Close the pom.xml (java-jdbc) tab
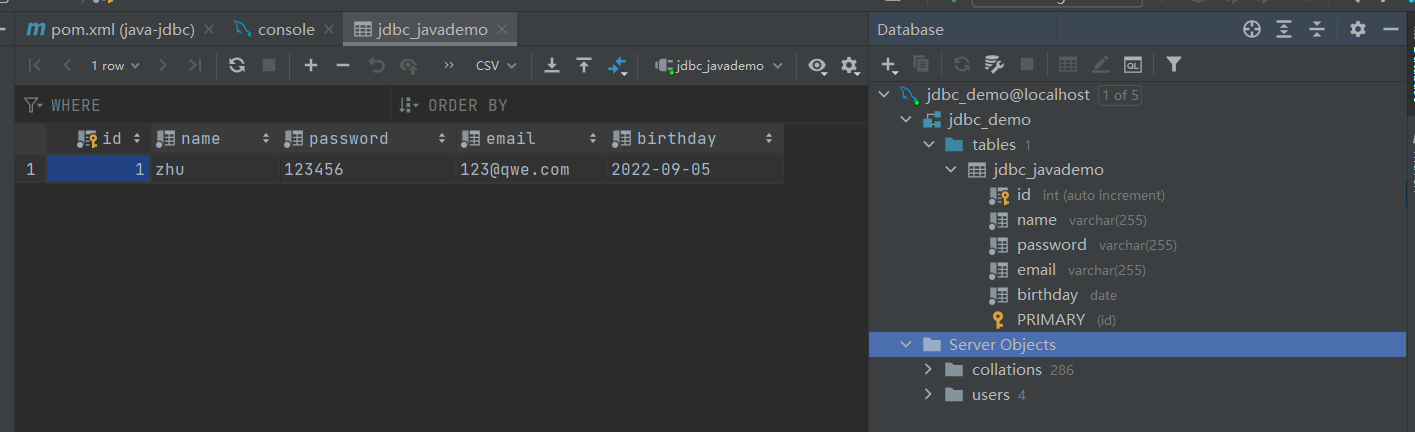This screenshot has width=1415, height=432. [208, 30]
